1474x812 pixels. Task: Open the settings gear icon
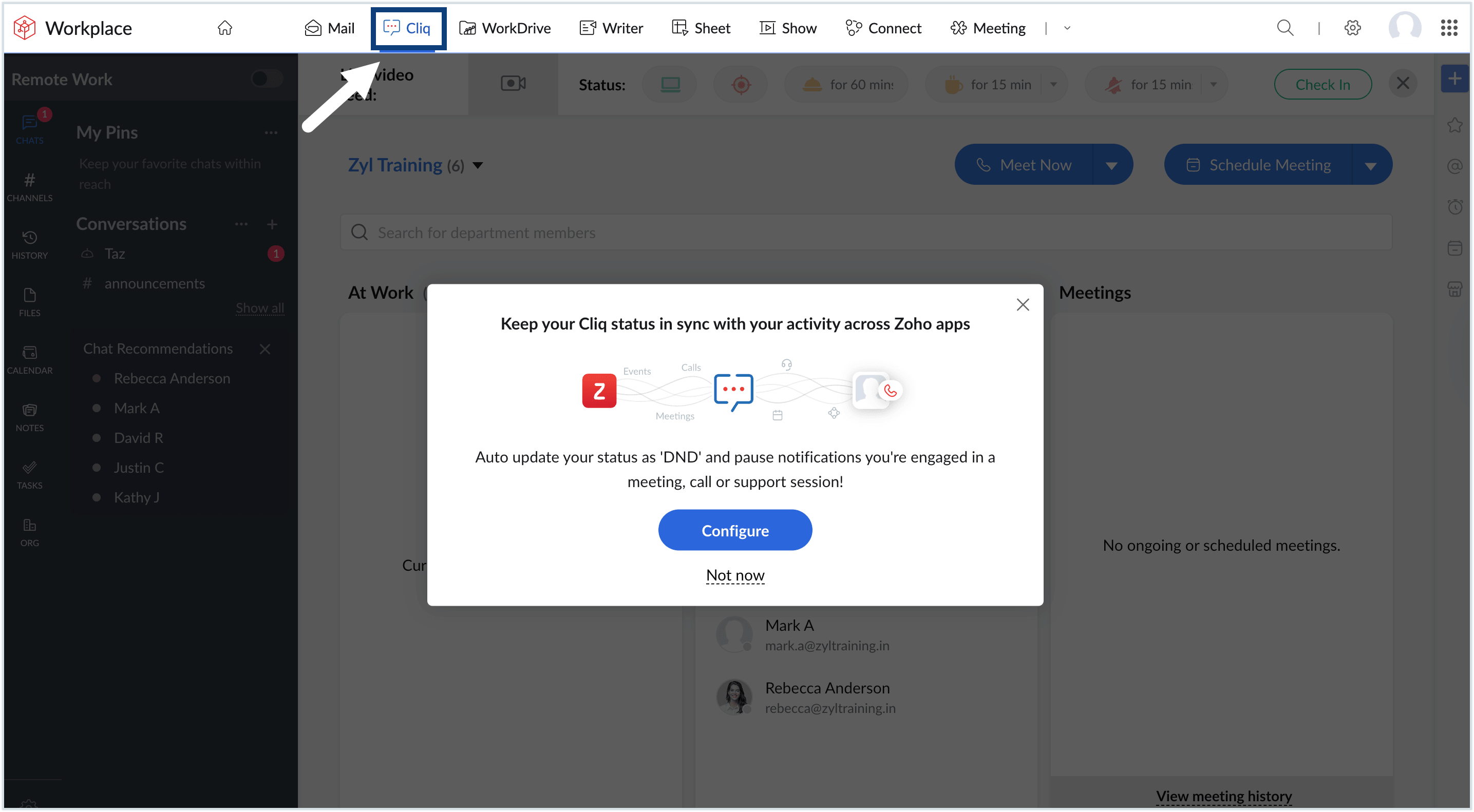pos(1352,28)
